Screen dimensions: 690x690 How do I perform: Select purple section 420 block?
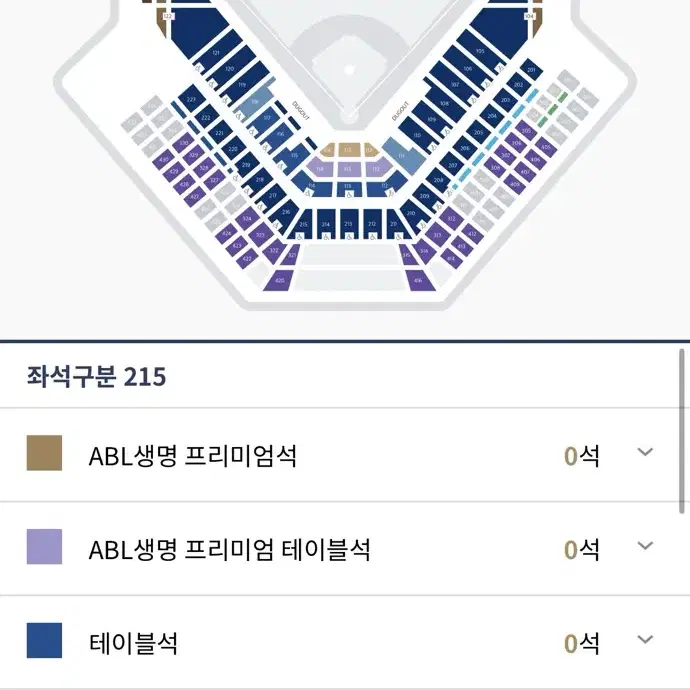coord(279,280)
